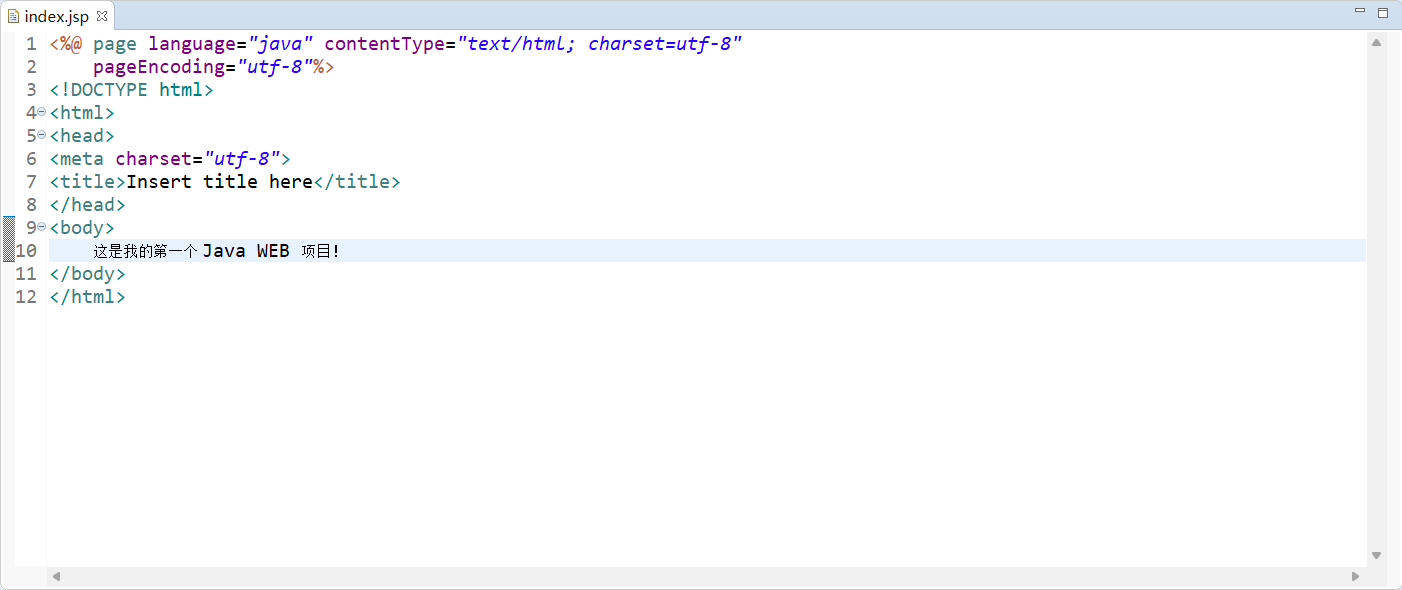Screen dimensions: 1402x590
Task: Click the horizontal scrollbar right arrow
Action: pyautogui.click(x=1356, y=577)
